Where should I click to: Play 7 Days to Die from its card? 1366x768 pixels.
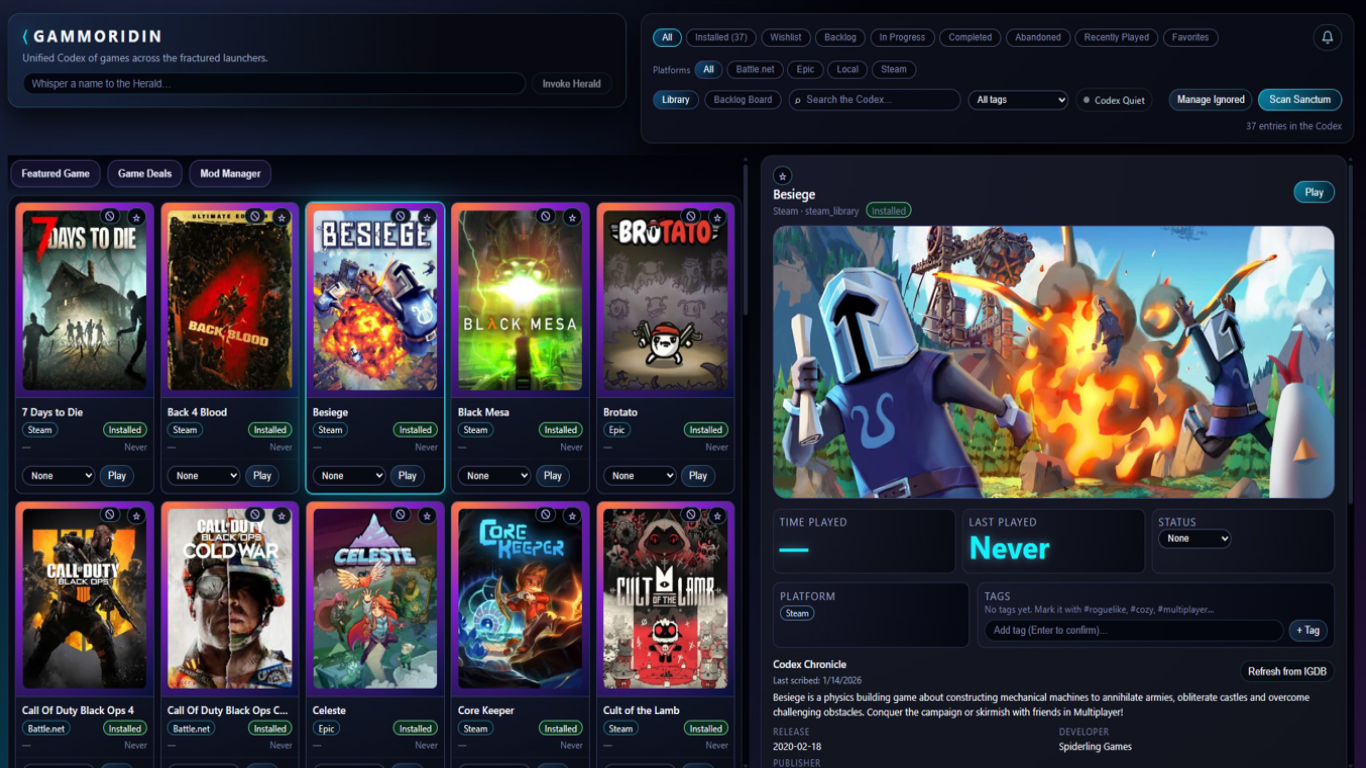tap(117, 476)
